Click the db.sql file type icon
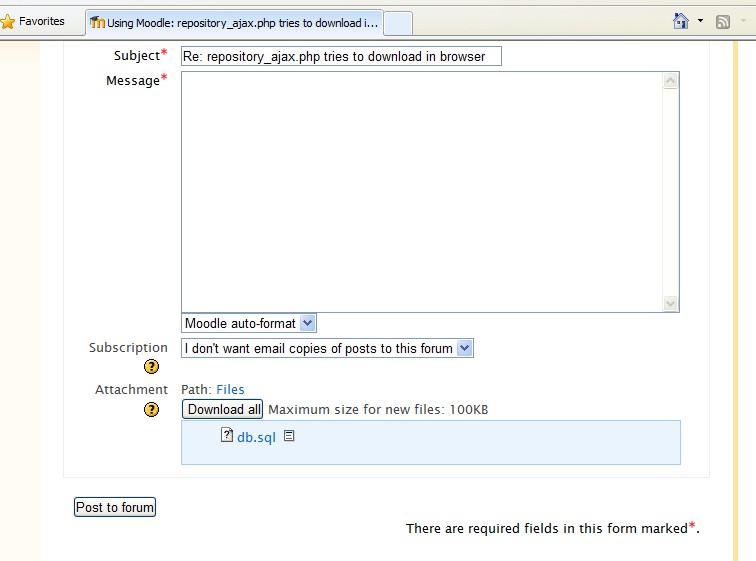This screenshot has height=561, width=756. pos(227,435)
